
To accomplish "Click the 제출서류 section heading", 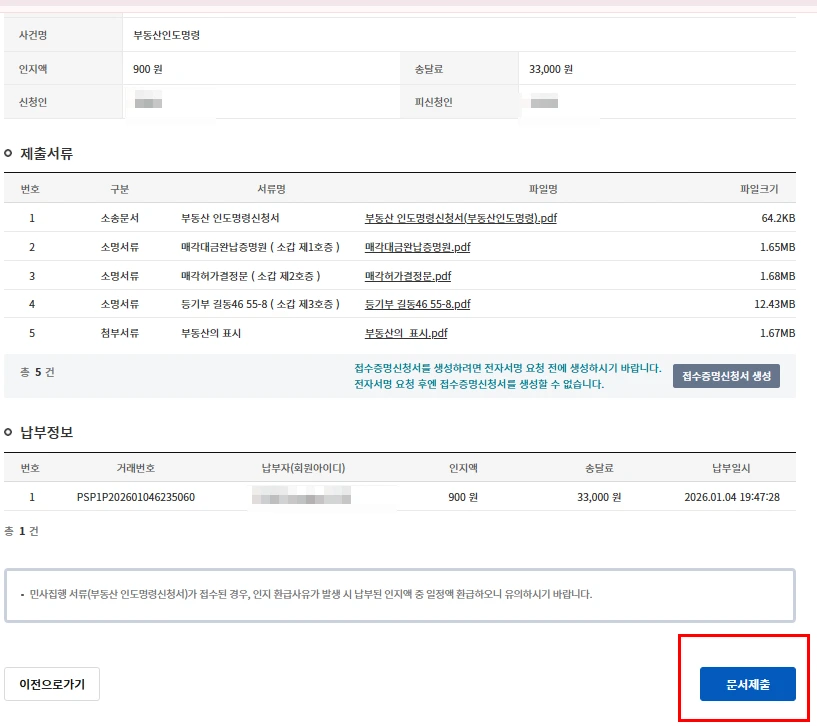I will tap(46, 153).
